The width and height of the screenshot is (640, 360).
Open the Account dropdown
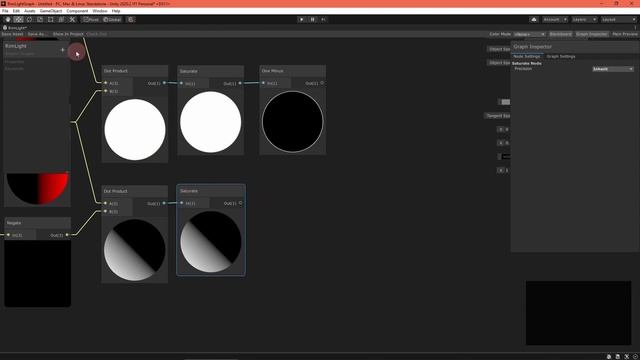click(555, 20)
